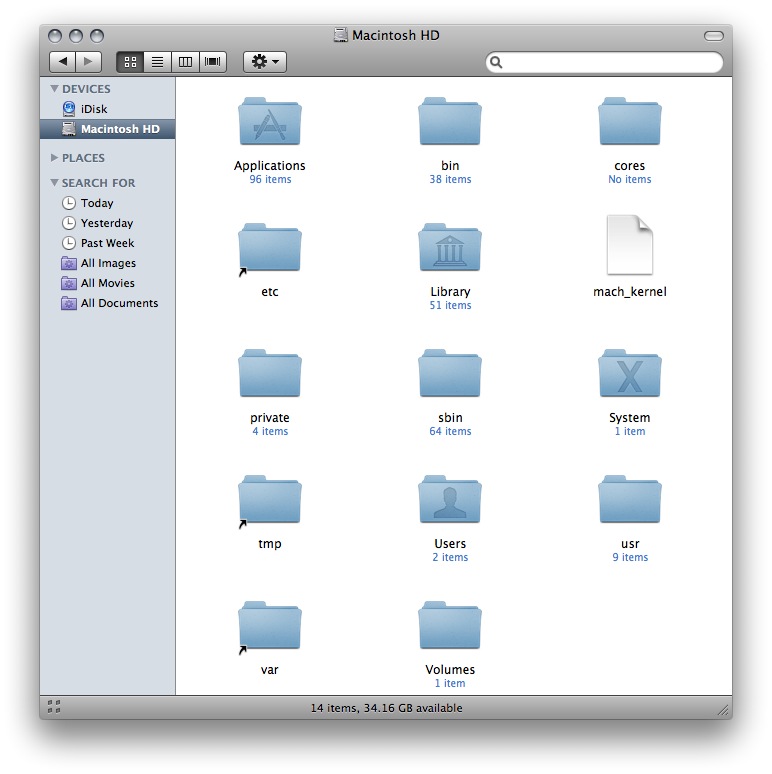This screenshot has height=774, width=772.
Task: Click the '51 items' count text
Action: tap(450, 305)
